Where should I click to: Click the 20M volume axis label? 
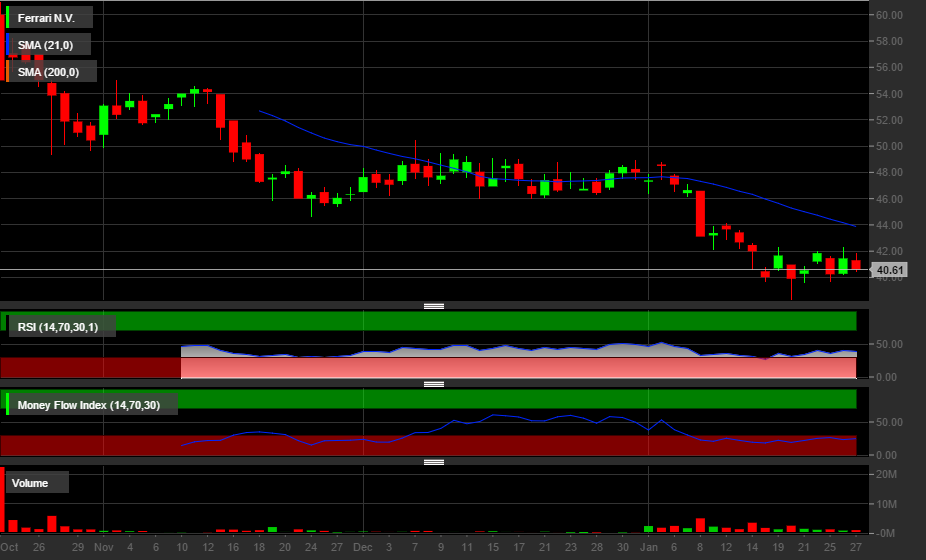pyautogui.click(x=886, y=474)
